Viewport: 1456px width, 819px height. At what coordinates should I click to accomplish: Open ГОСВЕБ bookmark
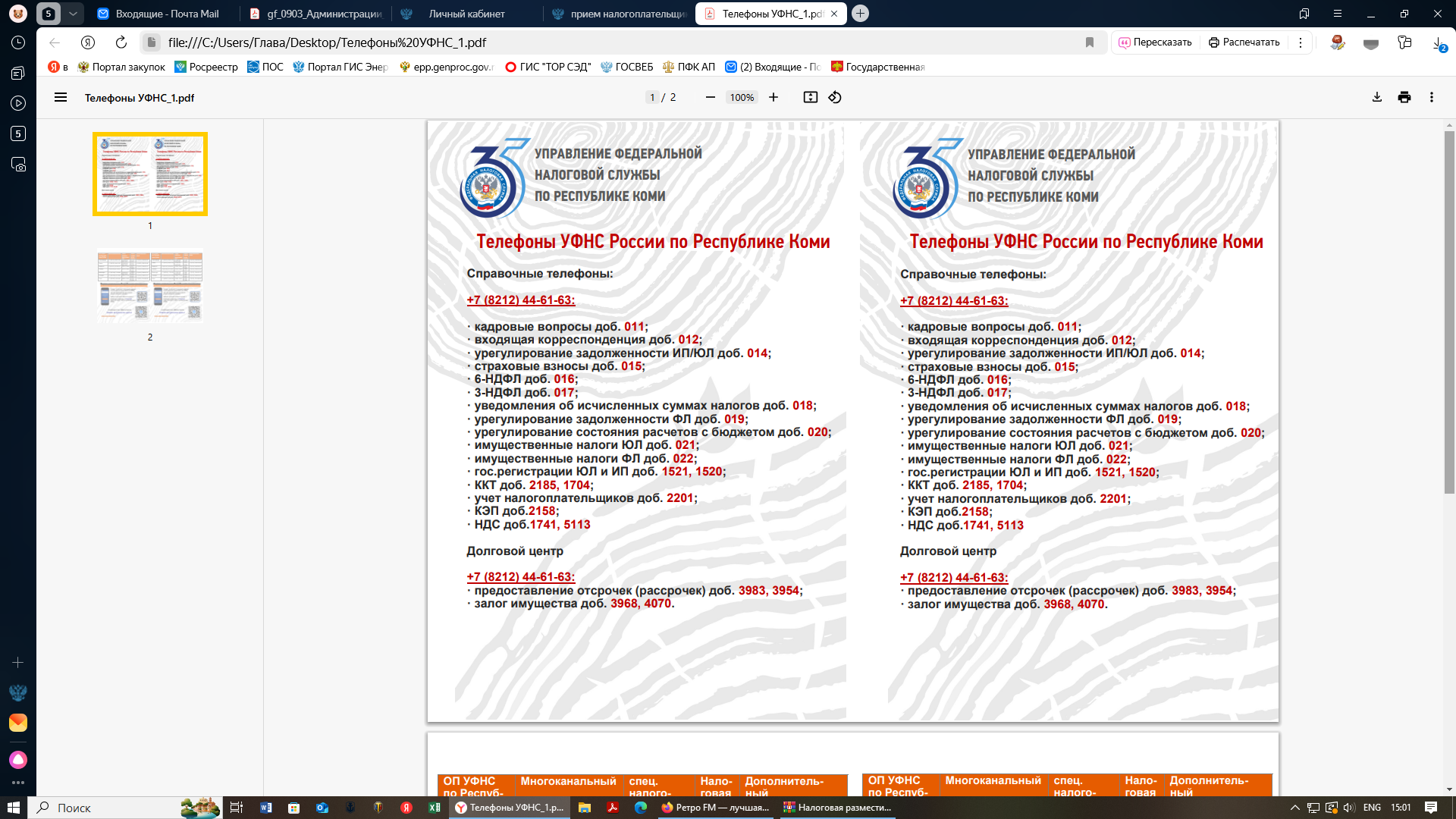click(x=626, y=67)
